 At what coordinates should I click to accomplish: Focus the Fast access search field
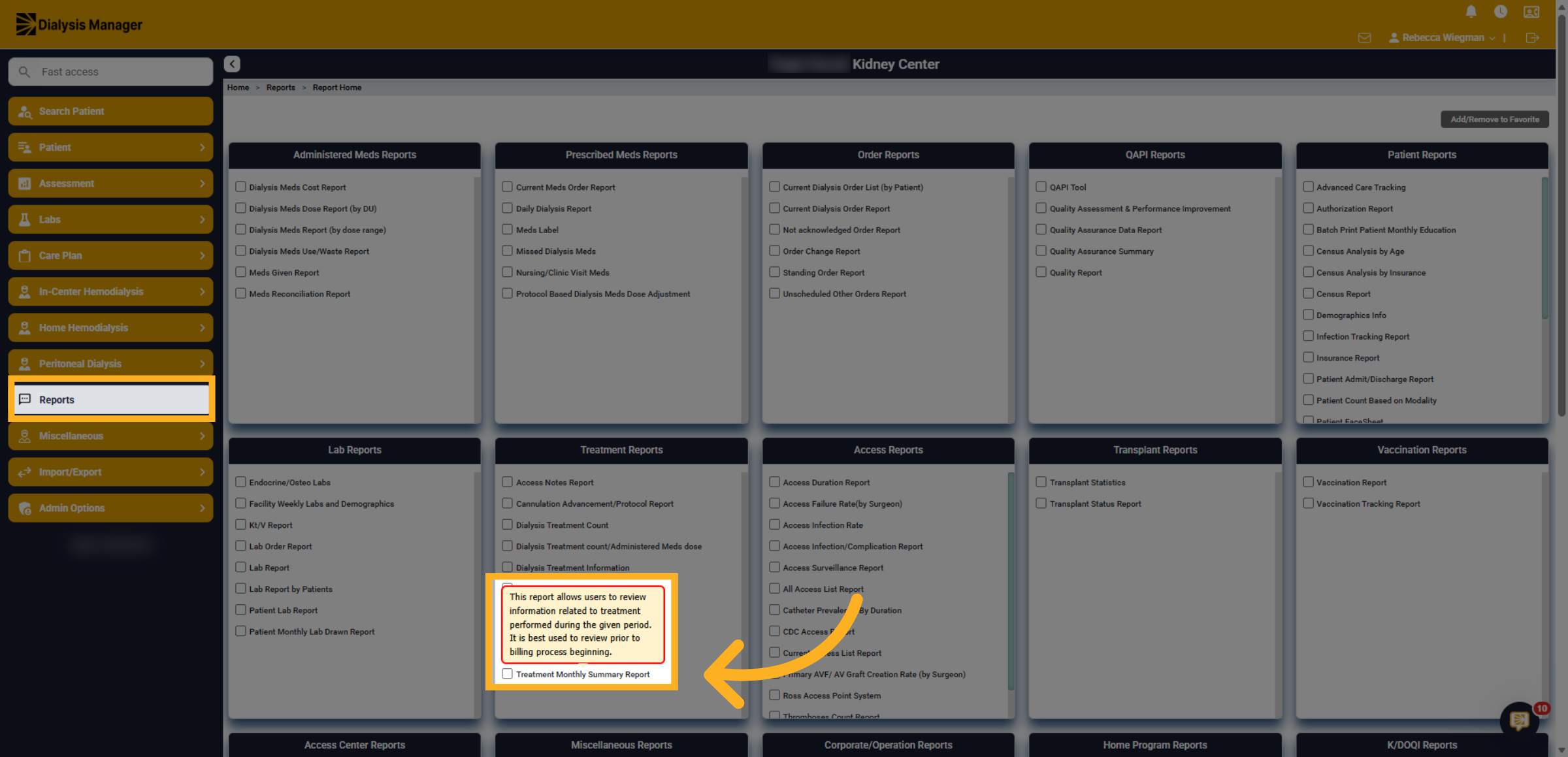[x=110, y=72]
